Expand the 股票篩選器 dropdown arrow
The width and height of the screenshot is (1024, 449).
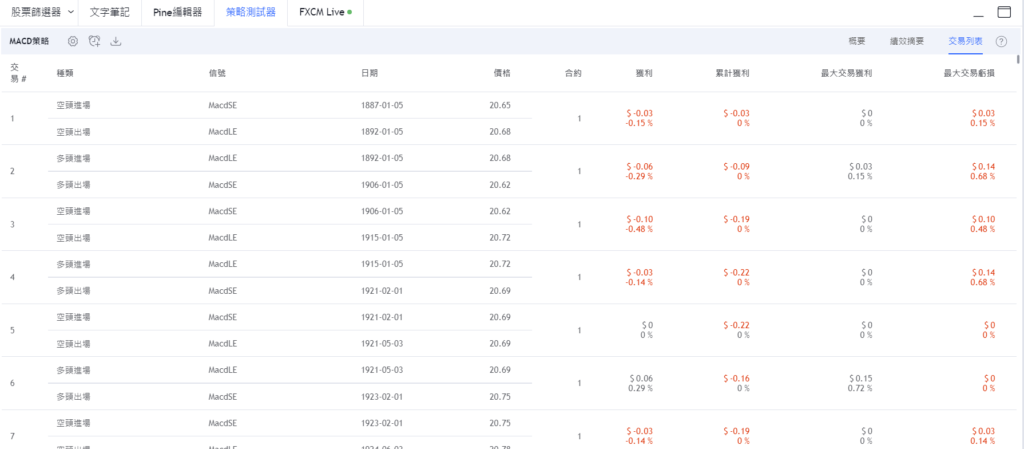[70, 13]
